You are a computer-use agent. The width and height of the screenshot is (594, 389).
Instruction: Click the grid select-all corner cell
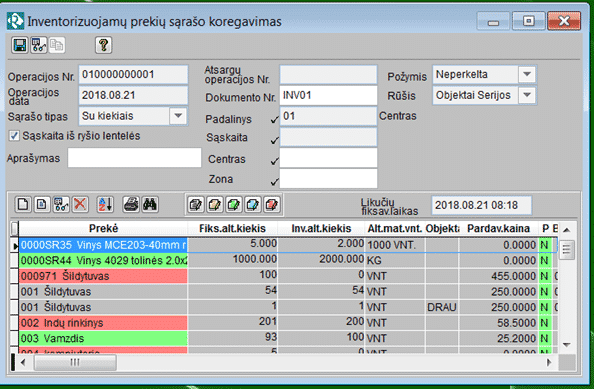tap(14, 228)
